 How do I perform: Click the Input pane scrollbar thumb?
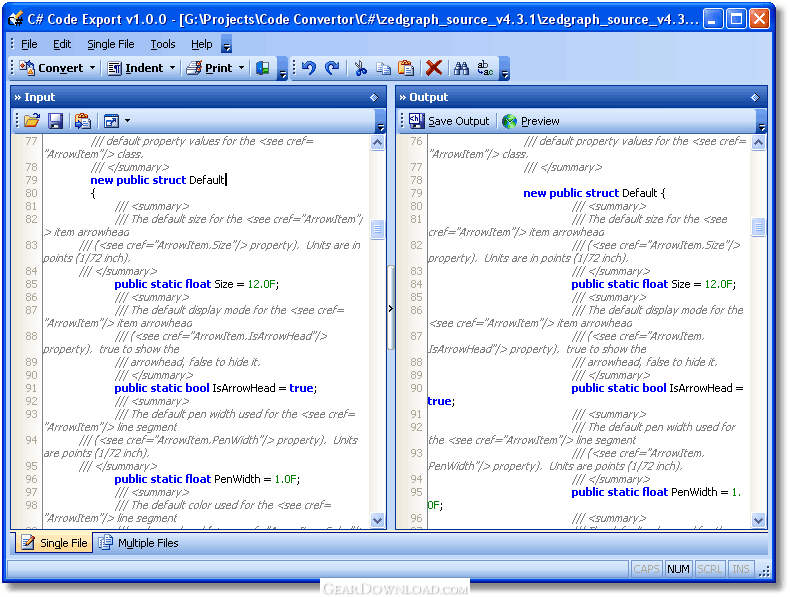[377, 229]
